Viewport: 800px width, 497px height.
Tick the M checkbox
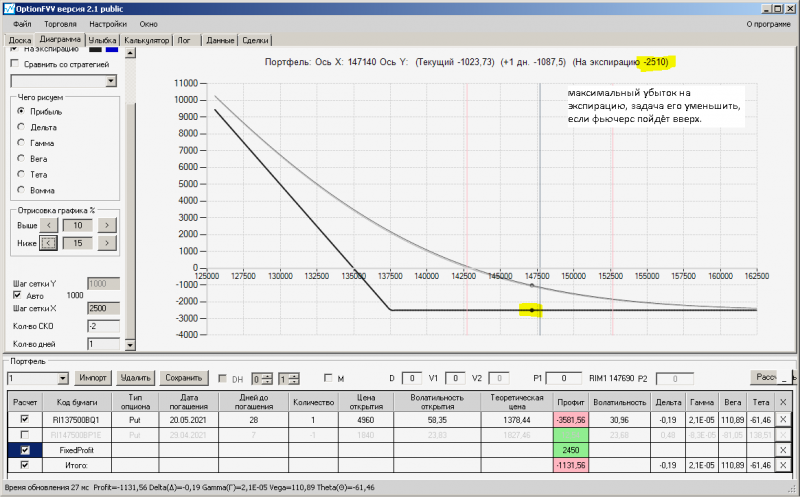coord(328,378)
